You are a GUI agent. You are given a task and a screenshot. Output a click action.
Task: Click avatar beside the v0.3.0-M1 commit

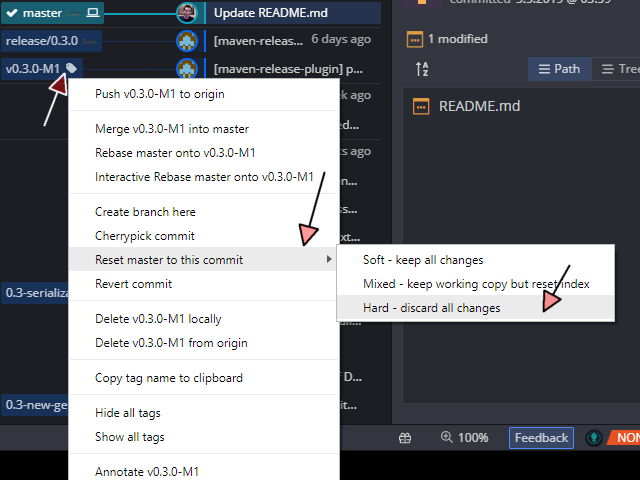[x=187, y=69]
